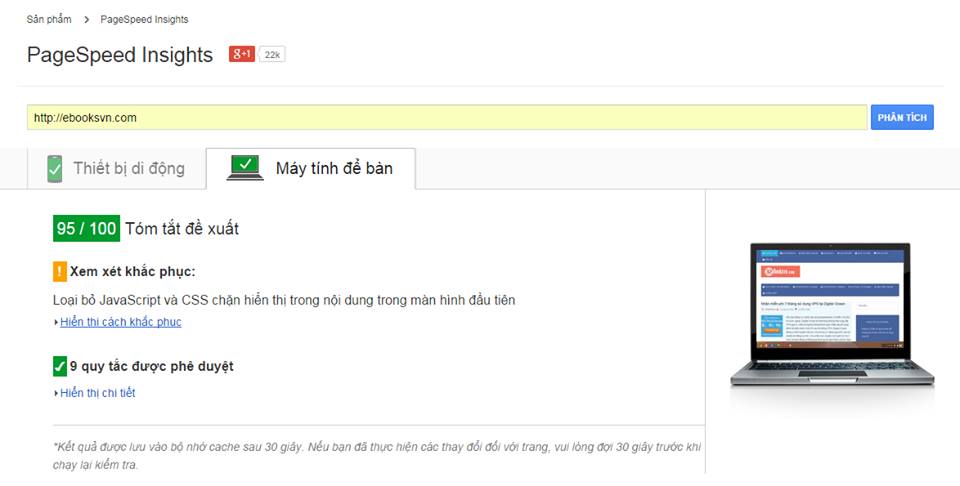The width and height of the screenshot is (960, 486).
Task: Switch to Thiết bị di động tab
Action: tap(116, 169)
